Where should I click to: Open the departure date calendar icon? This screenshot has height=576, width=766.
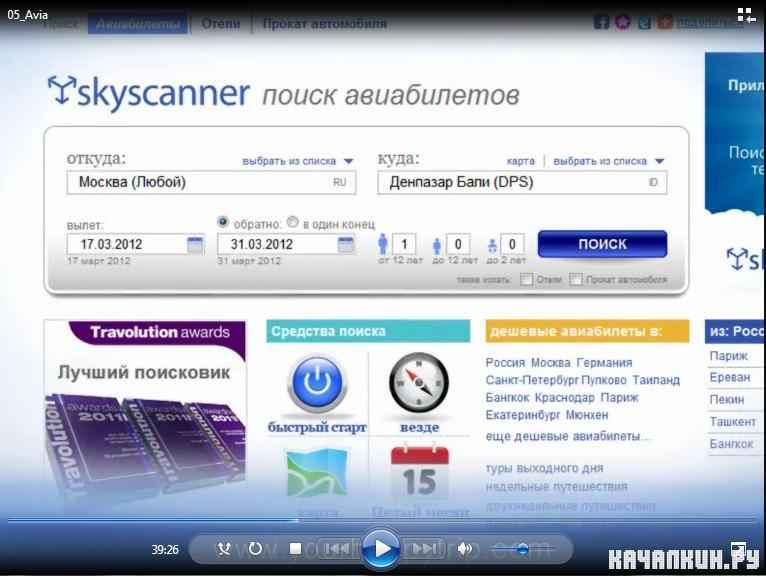pos(195,244)
